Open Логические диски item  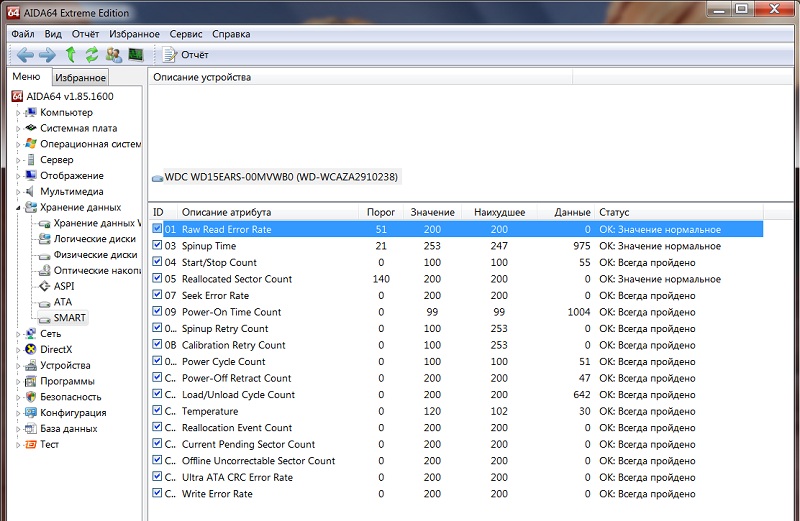tap(94, 239)
